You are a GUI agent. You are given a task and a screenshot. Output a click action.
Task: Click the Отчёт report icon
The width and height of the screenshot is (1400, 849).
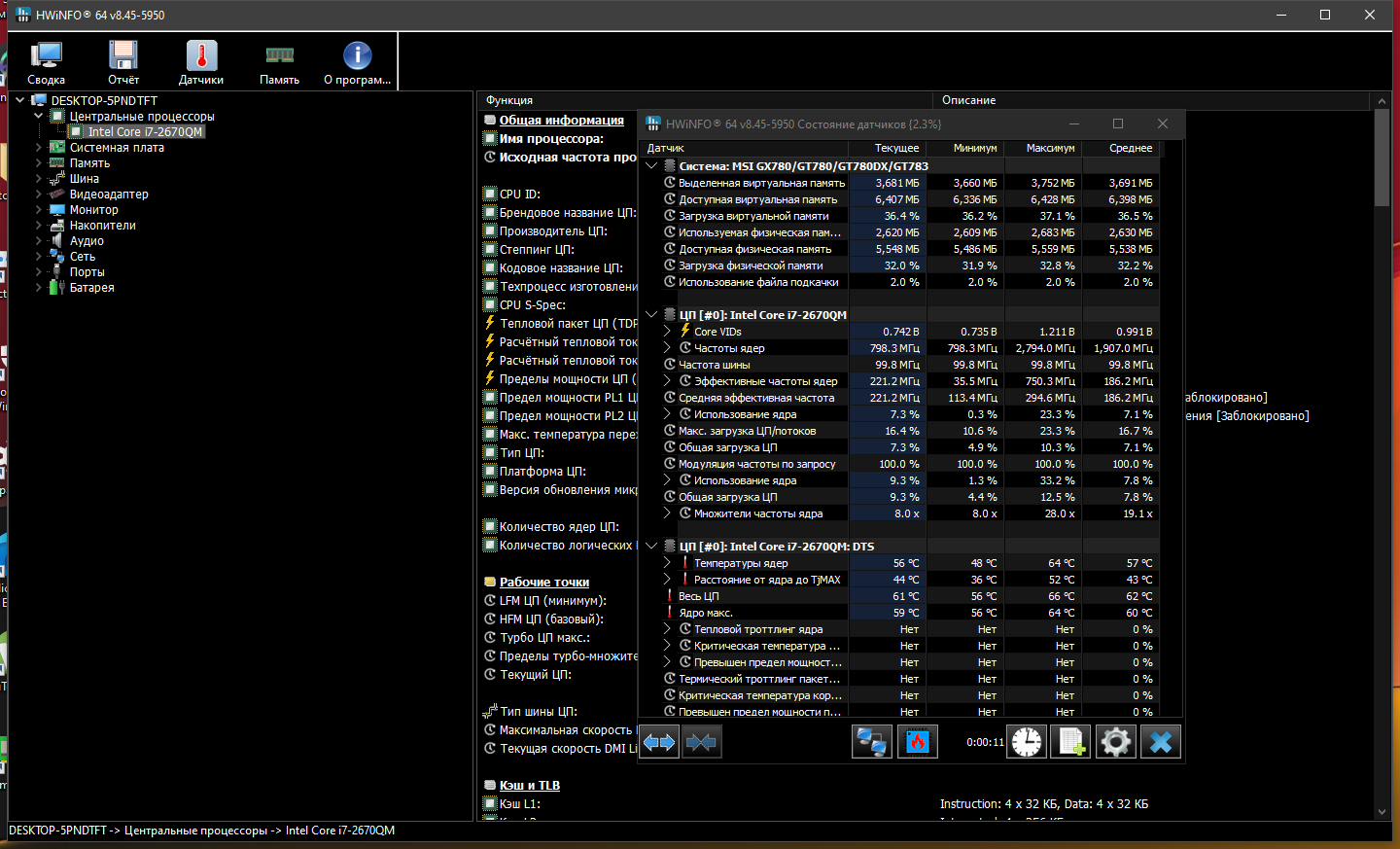coord(123,62)
